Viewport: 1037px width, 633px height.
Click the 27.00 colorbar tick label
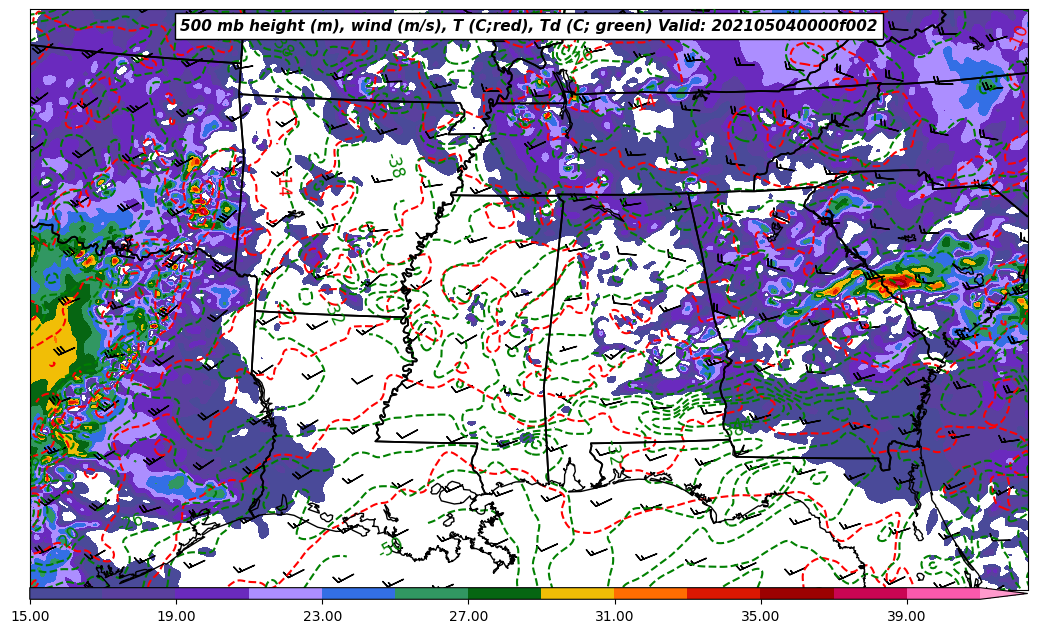point(468,616)
